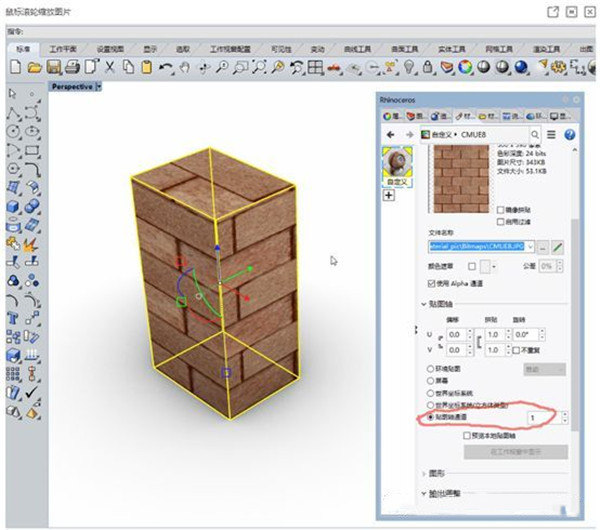Select the 环境贴图 radio button
This screenshot has height=530, width=600.
(430, 369)
